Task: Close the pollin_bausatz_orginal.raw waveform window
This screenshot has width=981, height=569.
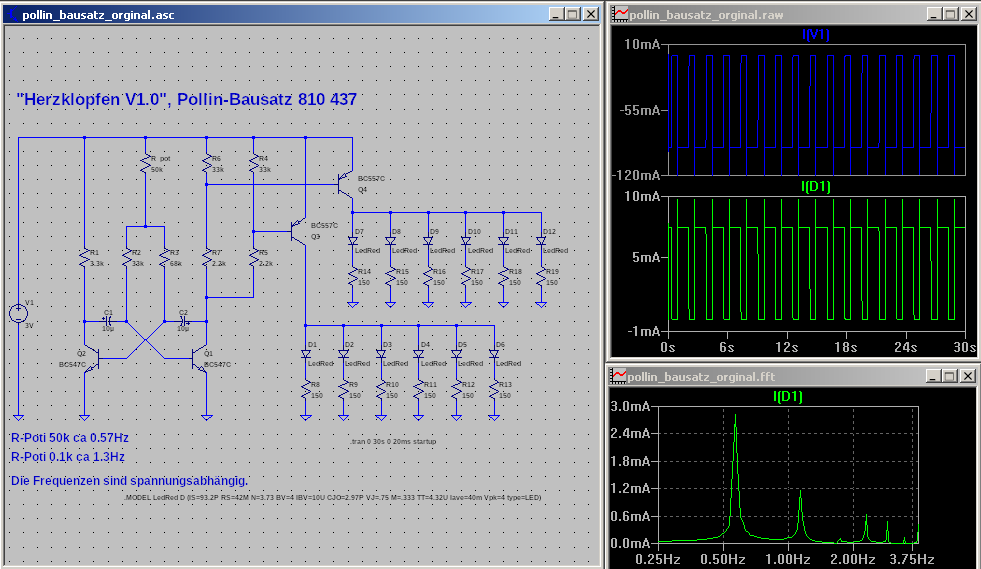Action: pyautogui.click(x=968, y=14)
